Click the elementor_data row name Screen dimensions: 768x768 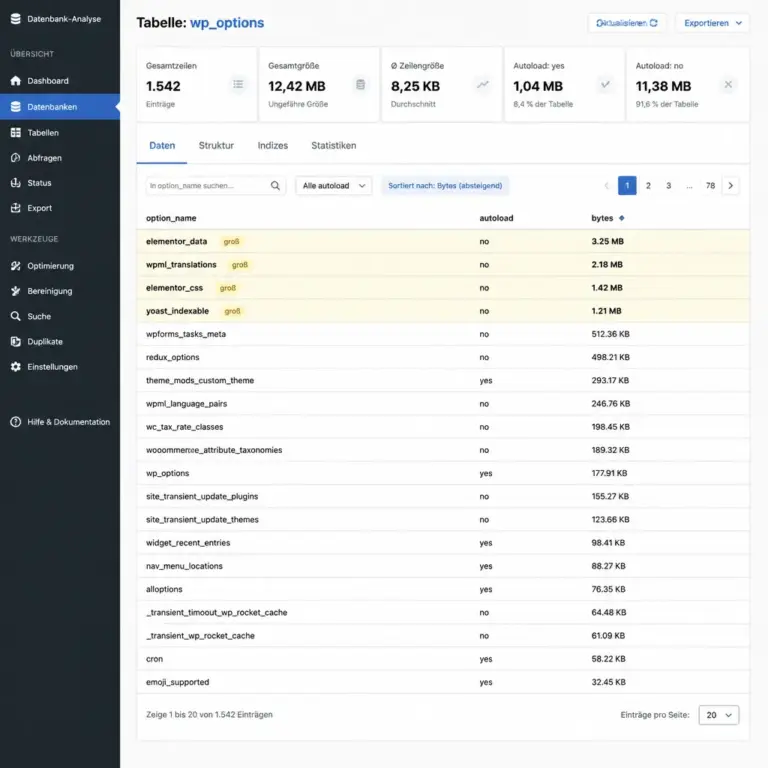[176, 241]
